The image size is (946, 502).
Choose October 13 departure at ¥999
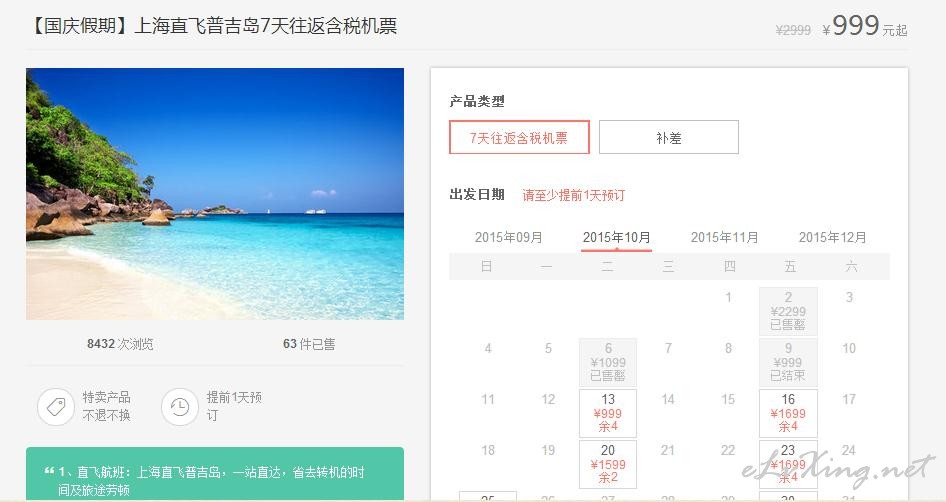coord(608,413)
